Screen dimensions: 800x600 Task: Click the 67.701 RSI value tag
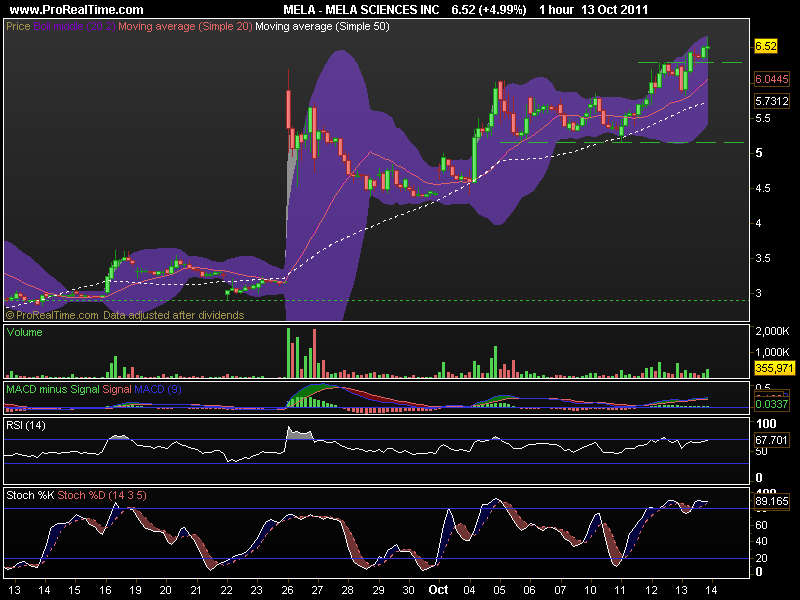pos(771,440)
